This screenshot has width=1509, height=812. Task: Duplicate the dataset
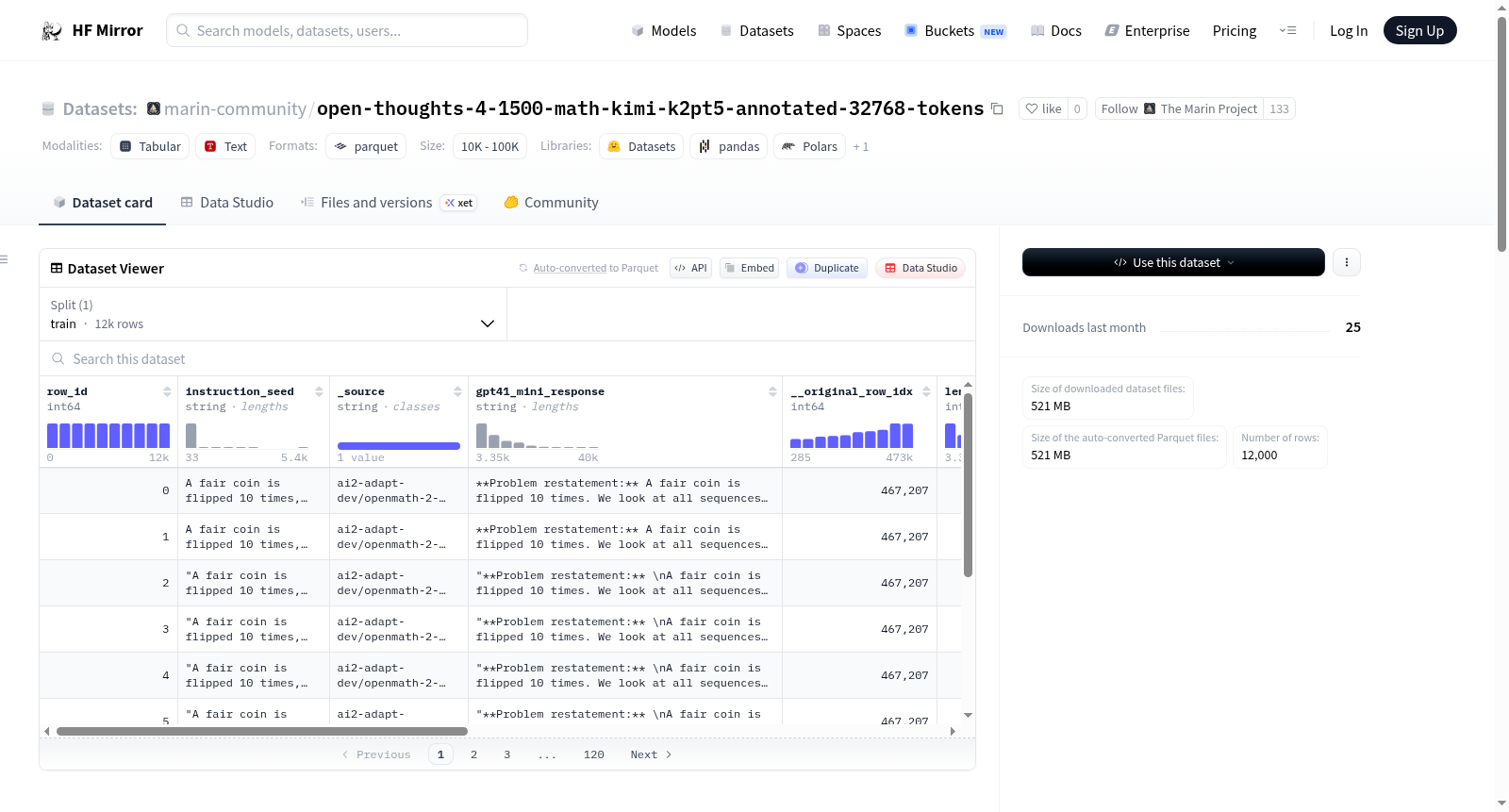827,268
